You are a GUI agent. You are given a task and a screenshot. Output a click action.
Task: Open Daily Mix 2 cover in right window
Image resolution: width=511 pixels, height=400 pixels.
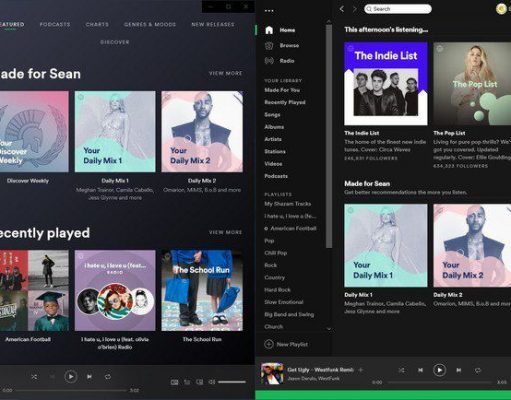(x=472, y=246)
